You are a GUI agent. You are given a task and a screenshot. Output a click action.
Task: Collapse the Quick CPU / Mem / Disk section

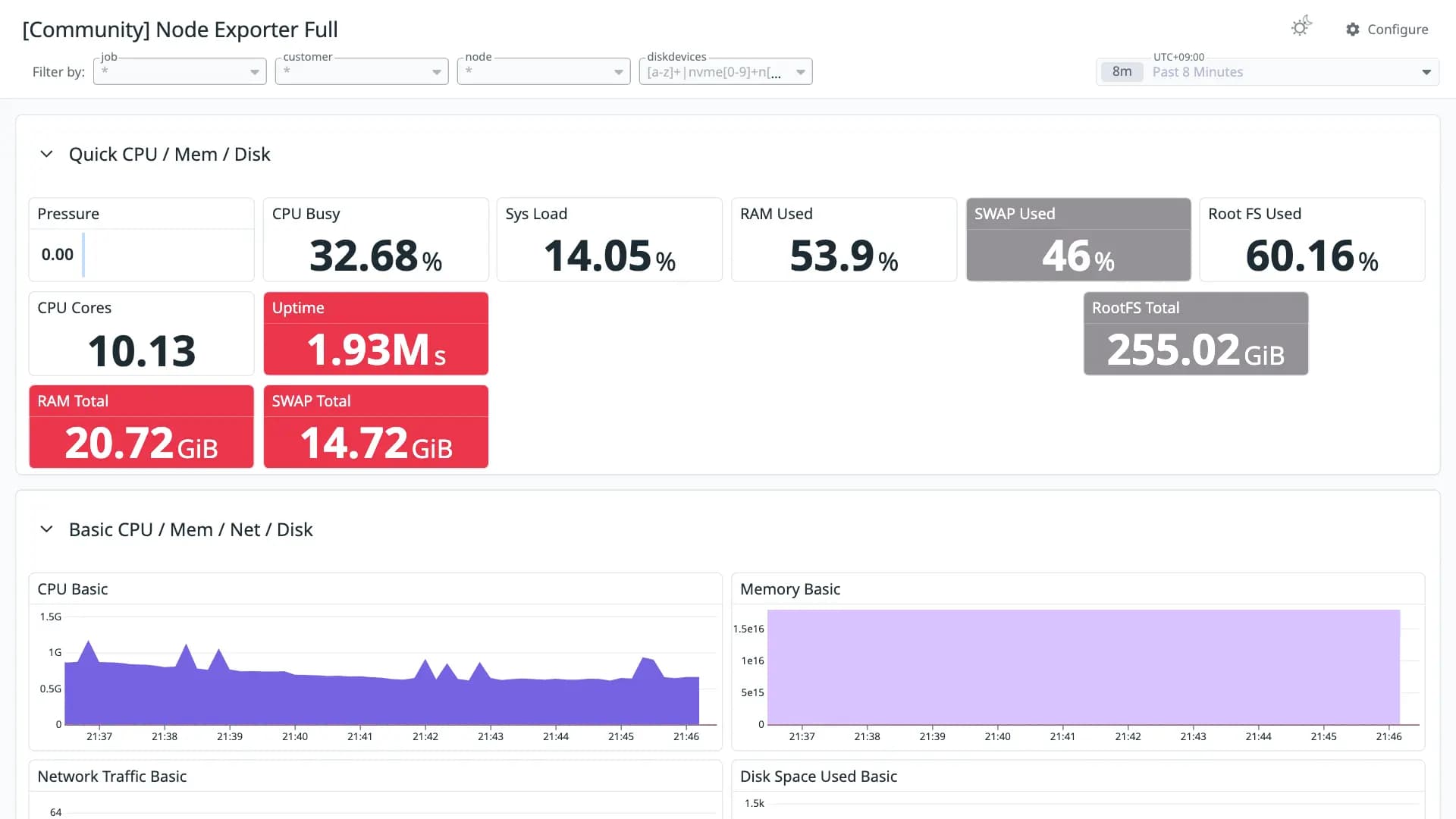pyautogui.click(x=46, y=154)
